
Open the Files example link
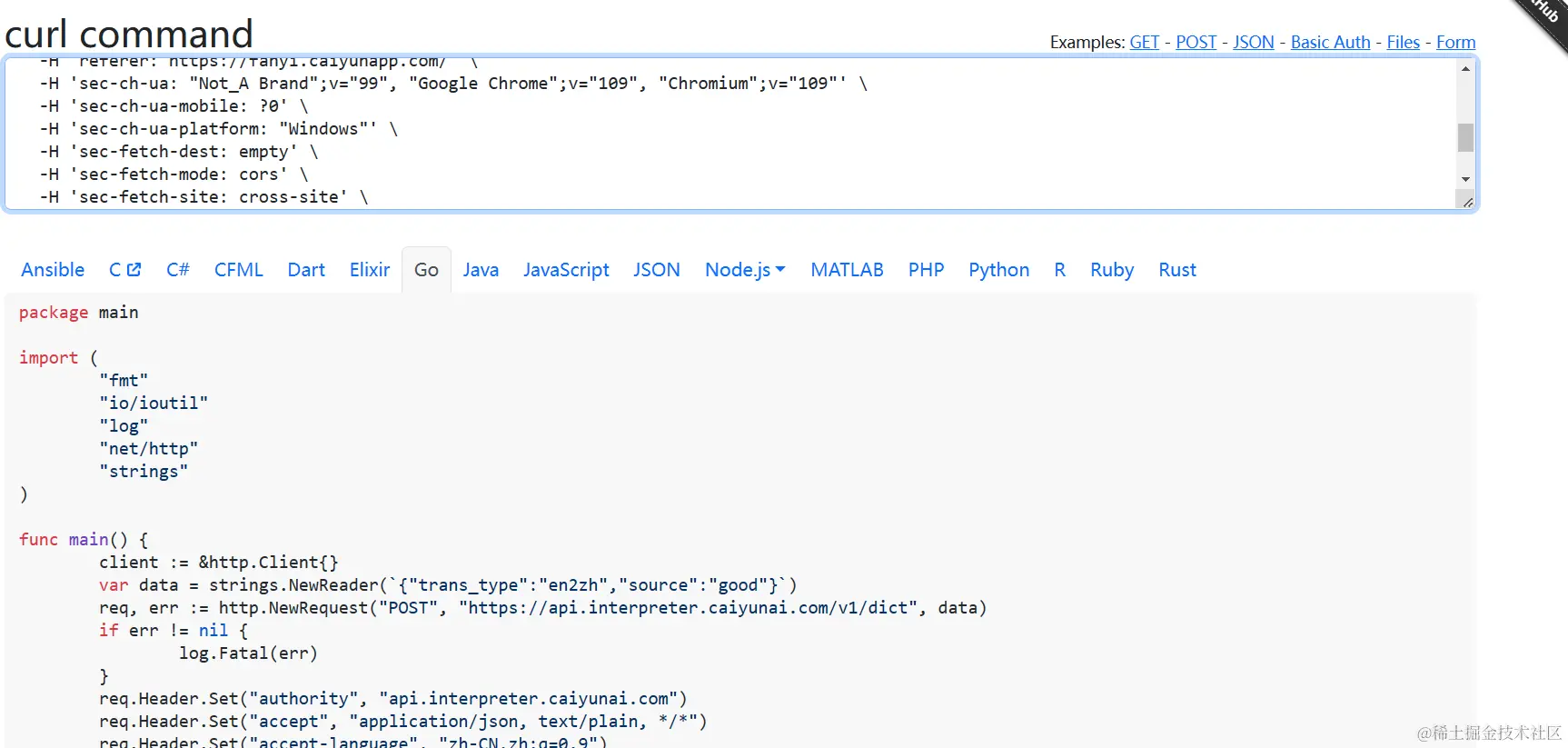1403,42
